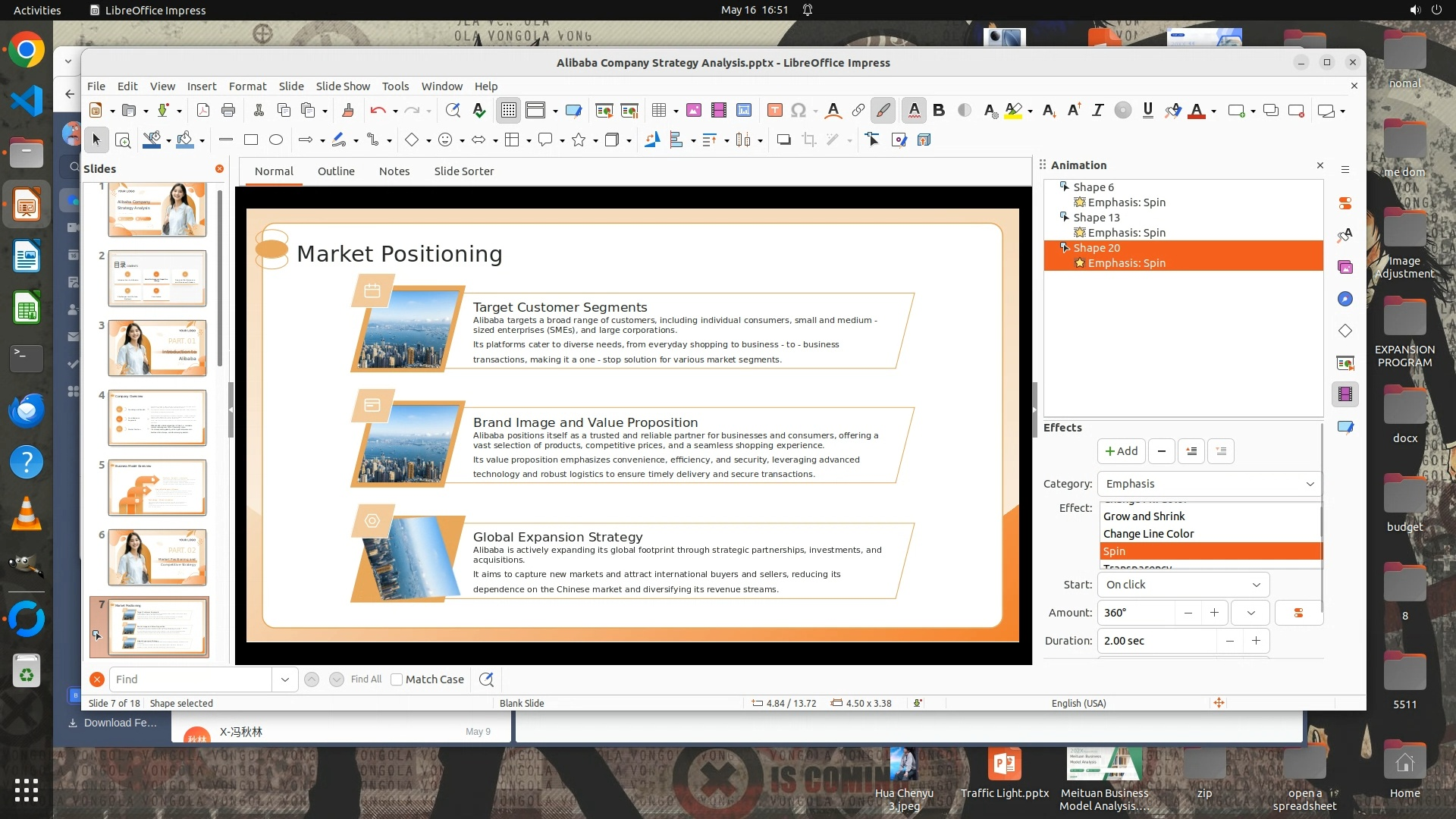Switch to the Slide Sorter tab
Image resolution: width=1456 pixels, height=819 pixels.
tap(463, 171)
